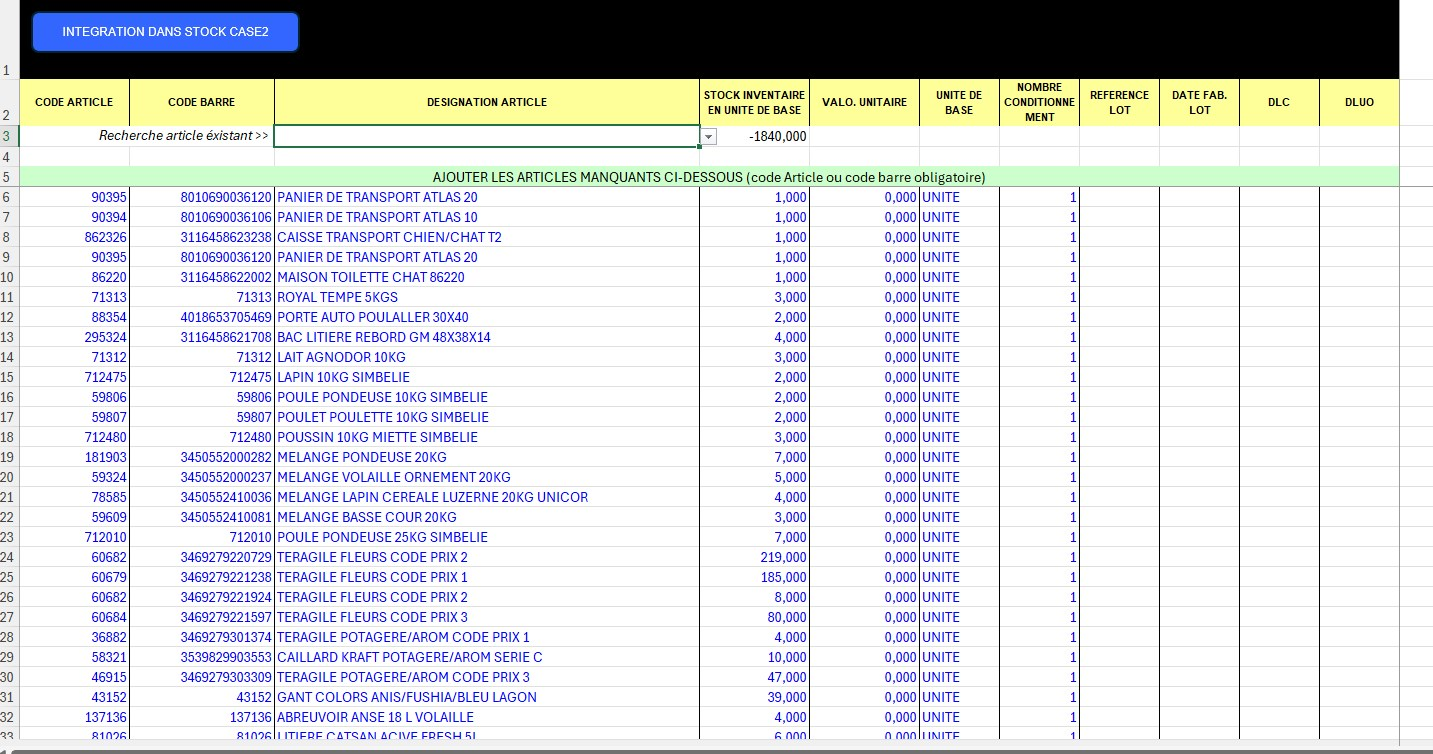Select the REFERENCE LOT header cell

[1119, 102]
